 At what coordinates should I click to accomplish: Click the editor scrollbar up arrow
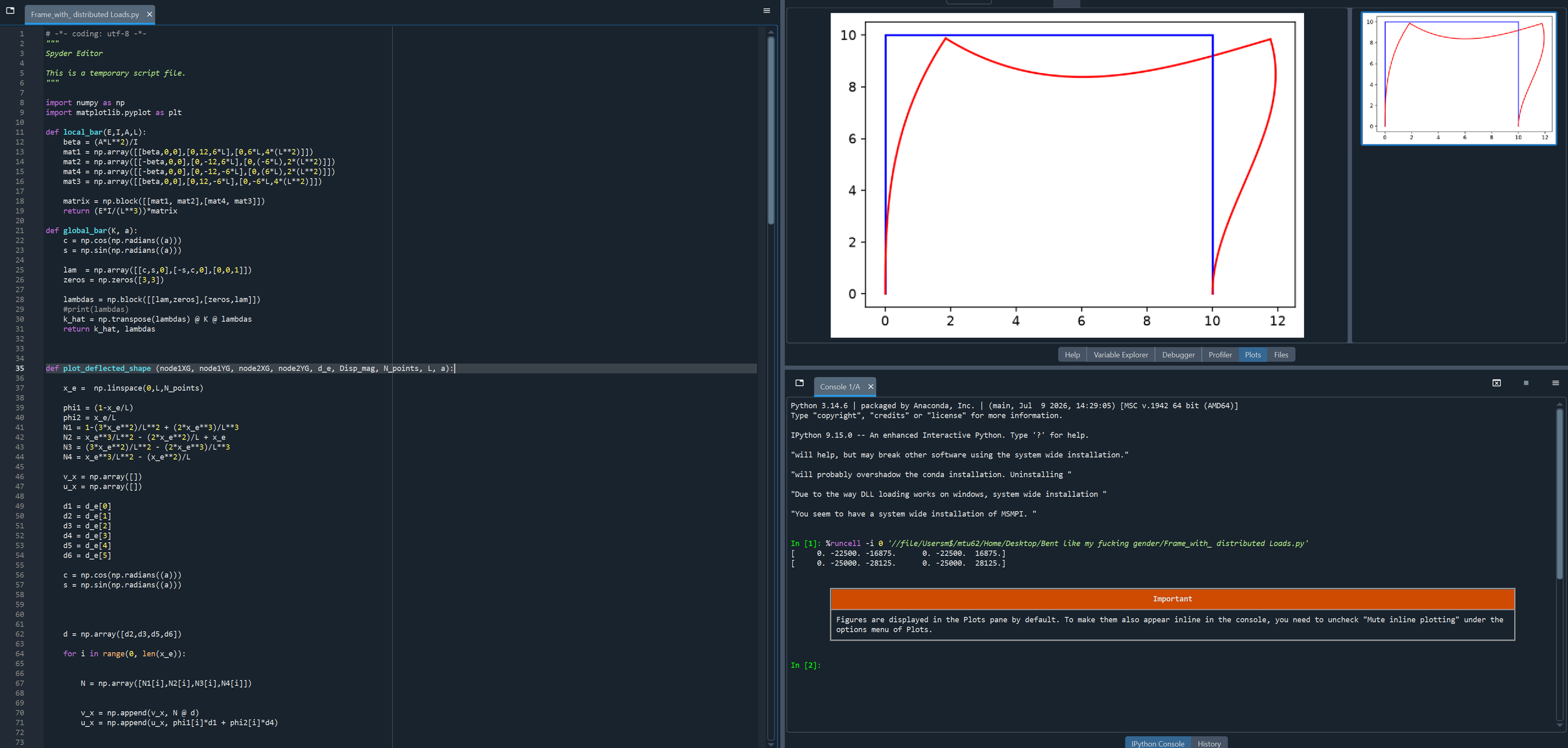(771, 31)
